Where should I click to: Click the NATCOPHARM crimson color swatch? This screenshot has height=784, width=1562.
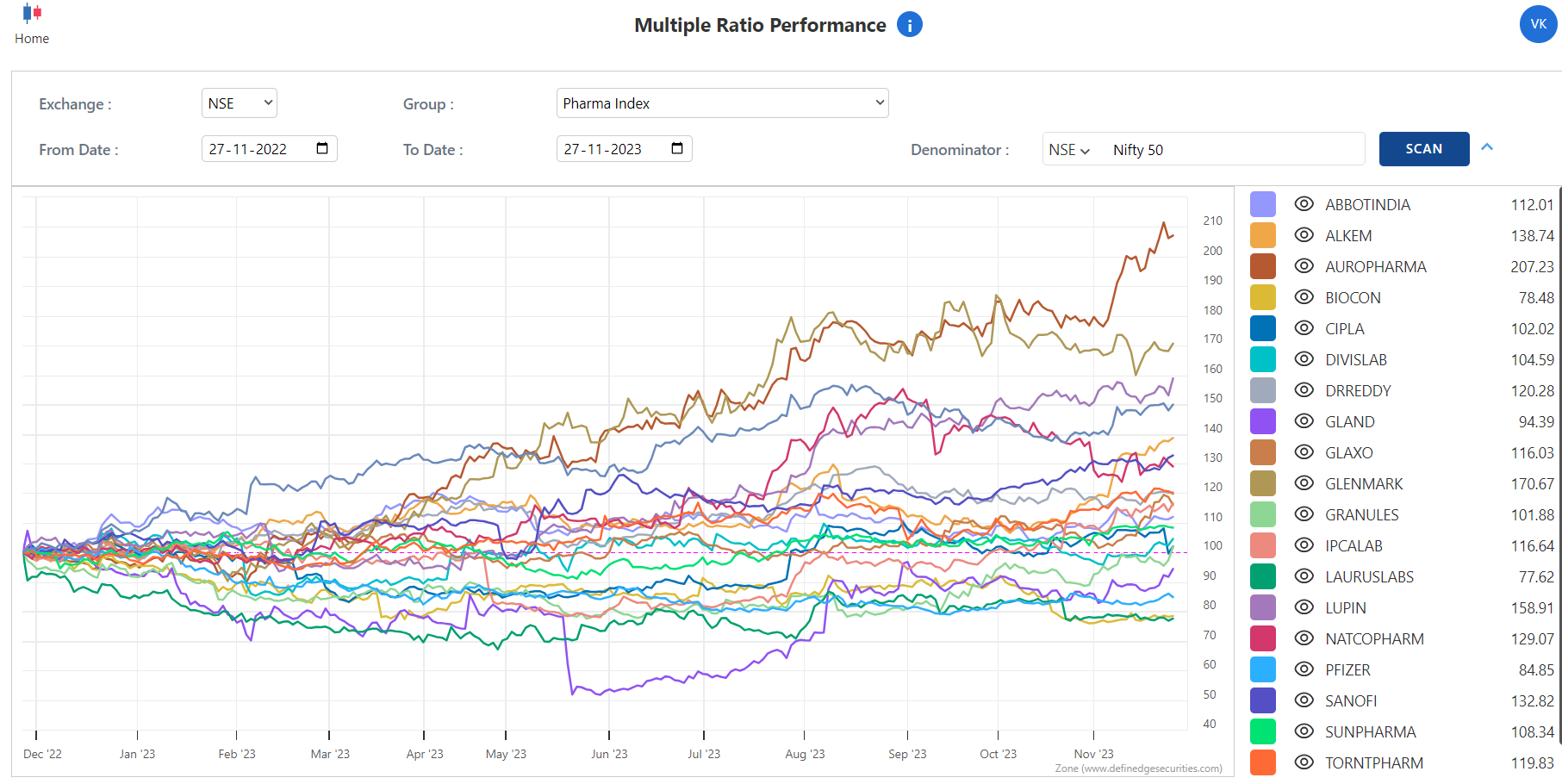tap(1263, 638)
